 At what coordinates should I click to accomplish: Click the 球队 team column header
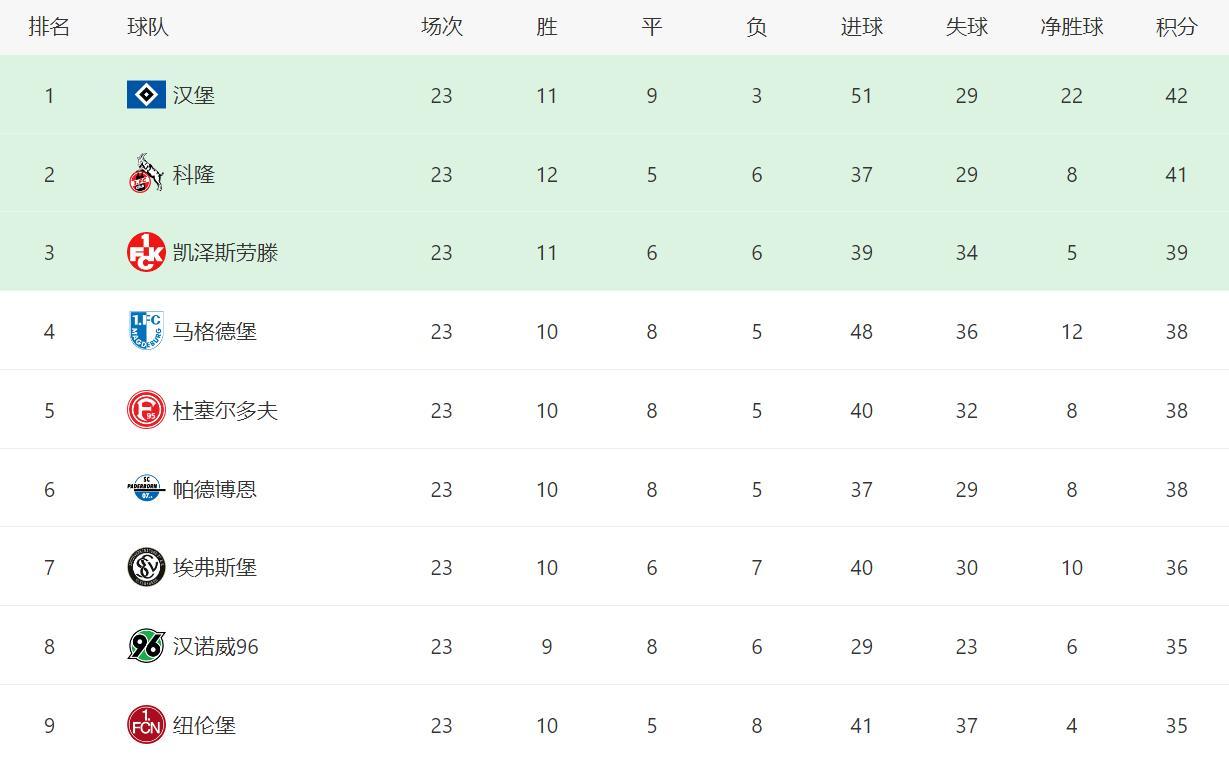pos(148,27)
